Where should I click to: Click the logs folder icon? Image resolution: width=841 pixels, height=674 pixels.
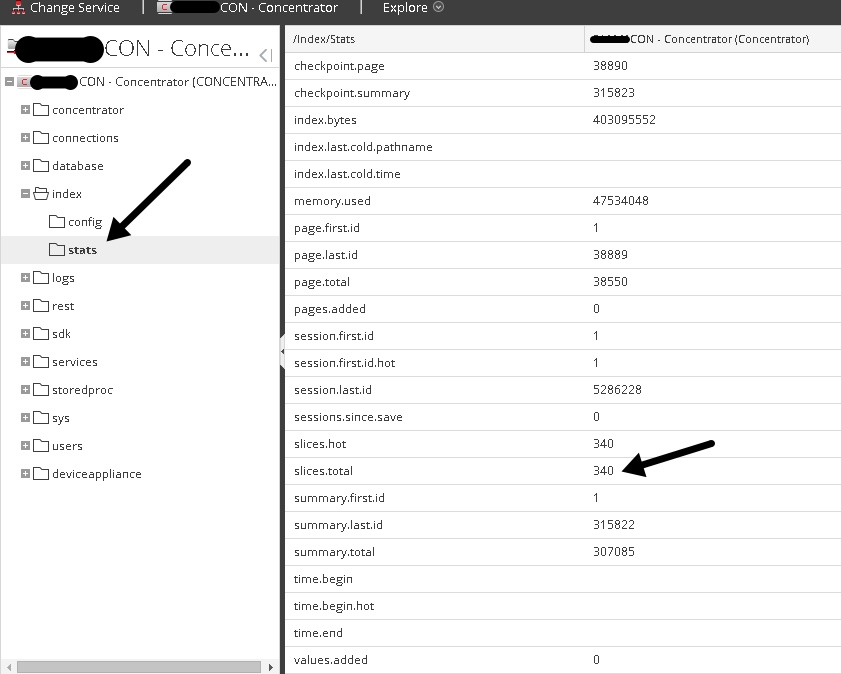tap(41, 278)
